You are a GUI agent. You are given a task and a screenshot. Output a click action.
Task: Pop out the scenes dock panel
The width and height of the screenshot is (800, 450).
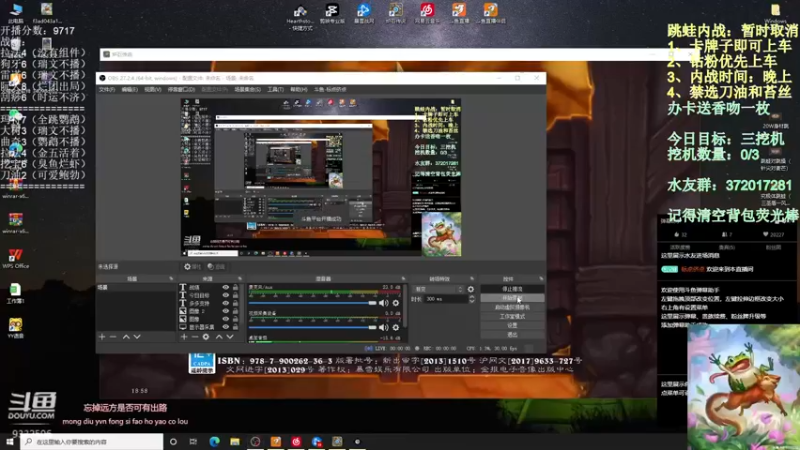coord(171,279)
